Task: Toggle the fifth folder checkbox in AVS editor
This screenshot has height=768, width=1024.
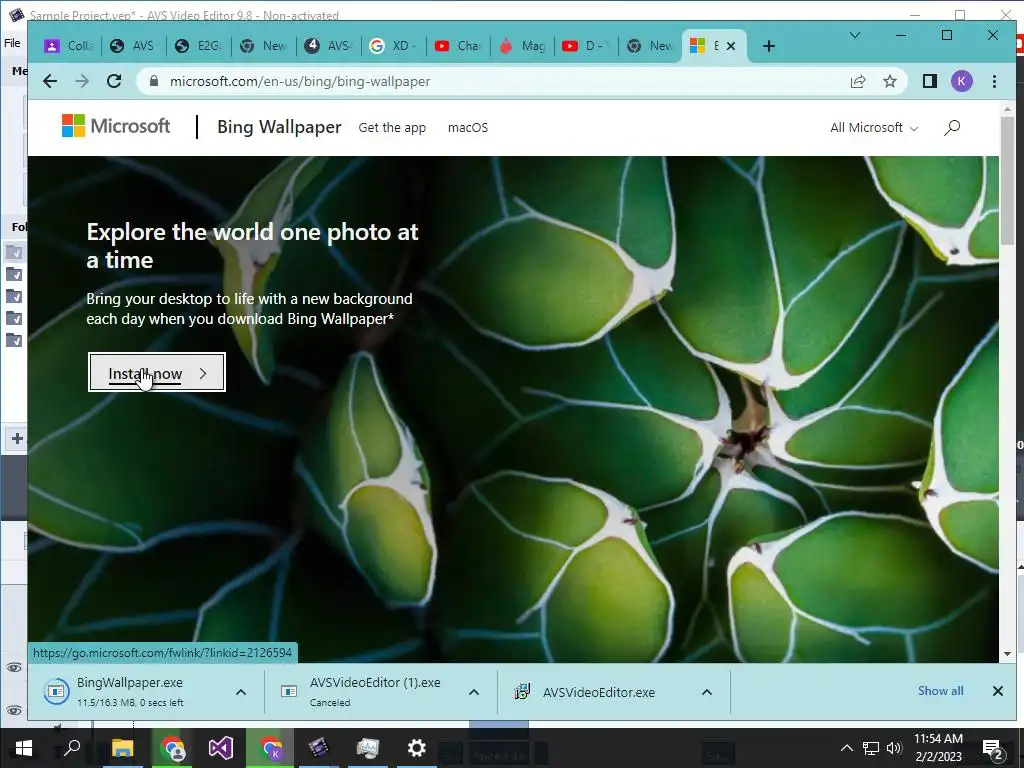Action: click(x=14, y=340)
